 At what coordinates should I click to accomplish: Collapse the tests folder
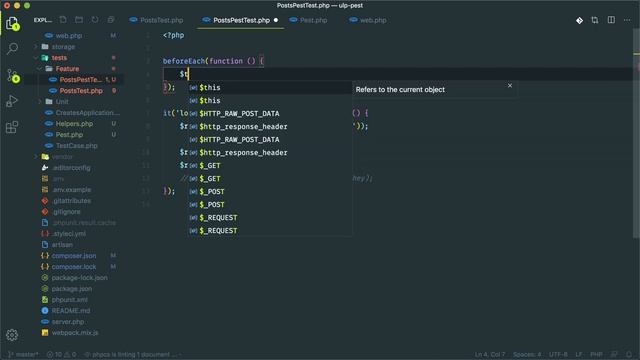click(59, 58)
